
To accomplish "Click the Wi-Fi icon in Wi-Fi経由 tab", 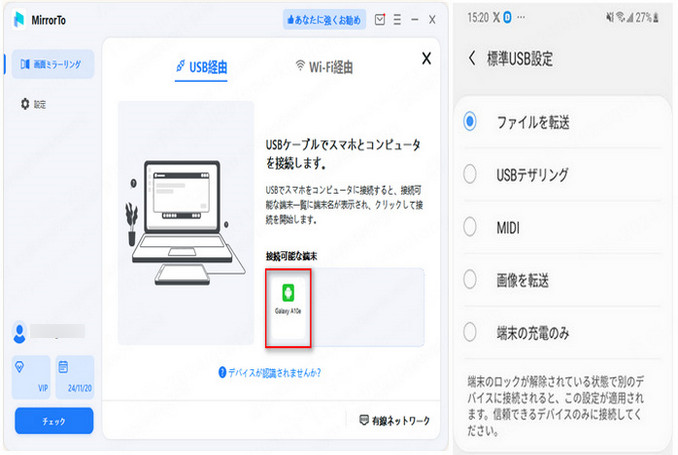I will tap(300, 65).
